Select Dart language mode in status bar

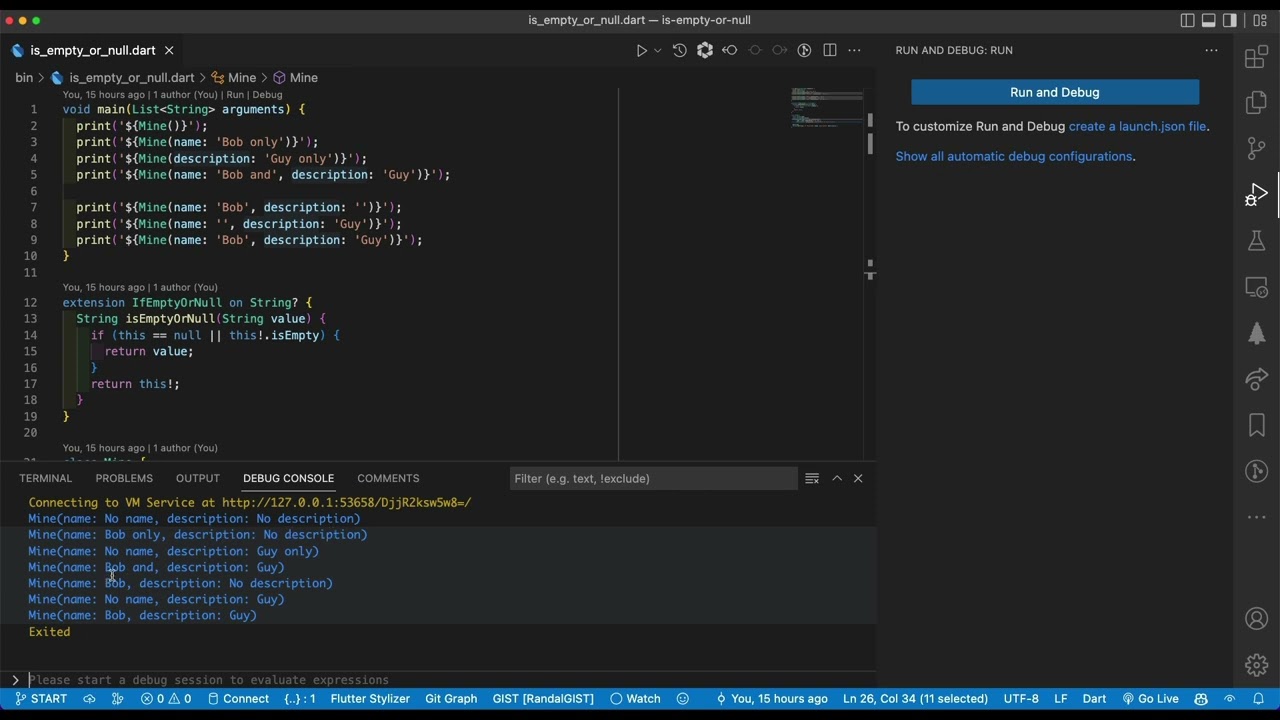tap(1094, 699)
